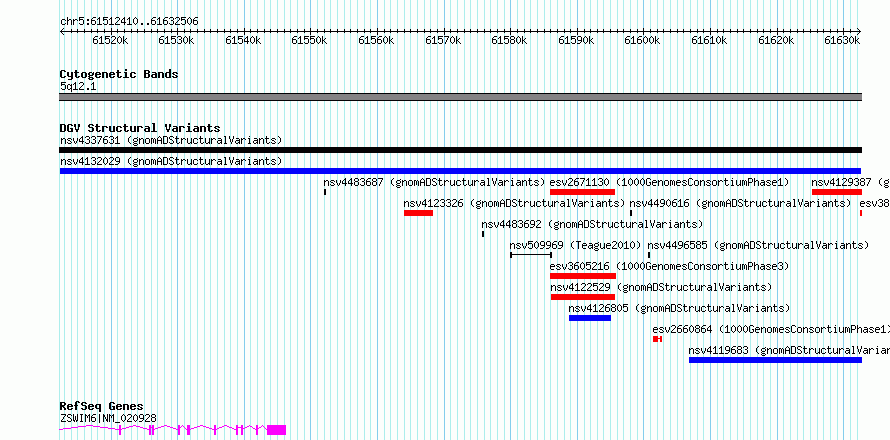The image size is (890, 440).
Task: Select the esv3605216 red bar
Action: [583, 276]
